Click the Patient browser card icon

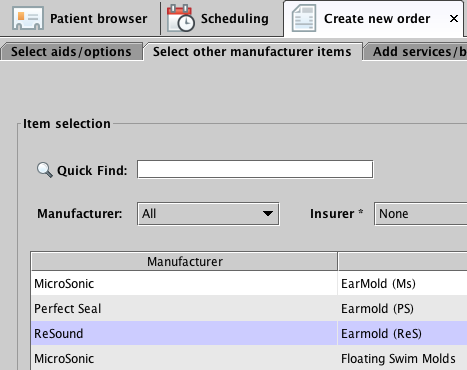28,18
